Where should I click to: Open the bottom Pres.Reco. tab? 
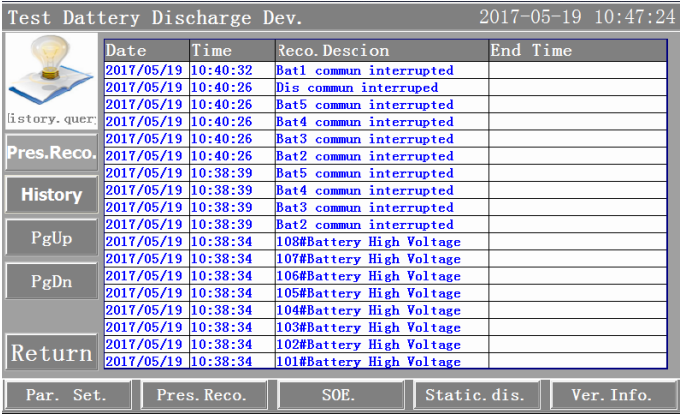pyautogui.click(x=202, y=395)
